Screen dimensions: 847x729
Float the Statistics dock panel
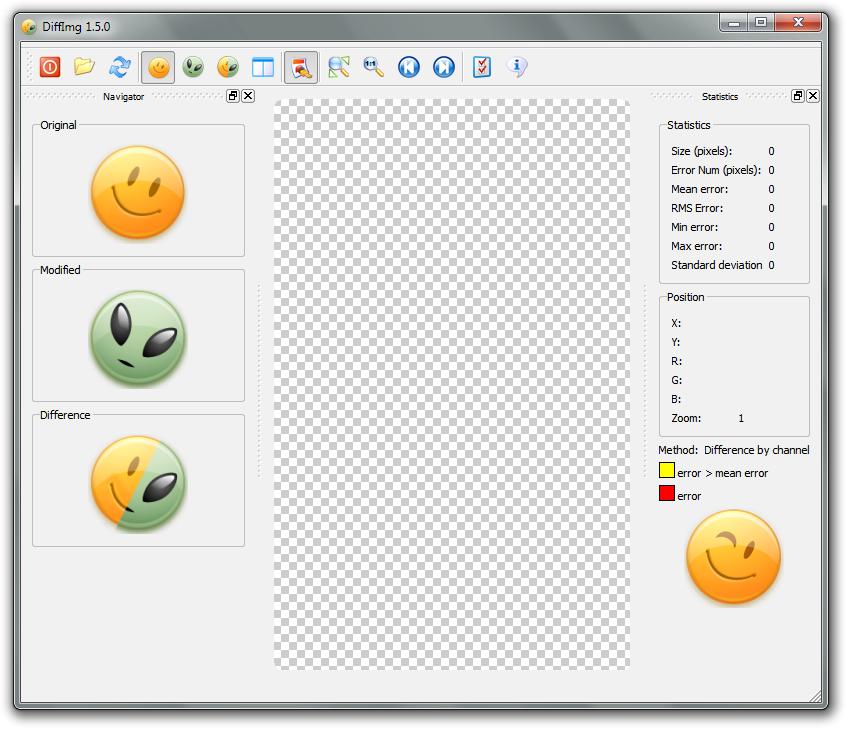click(x=797, y=96)
